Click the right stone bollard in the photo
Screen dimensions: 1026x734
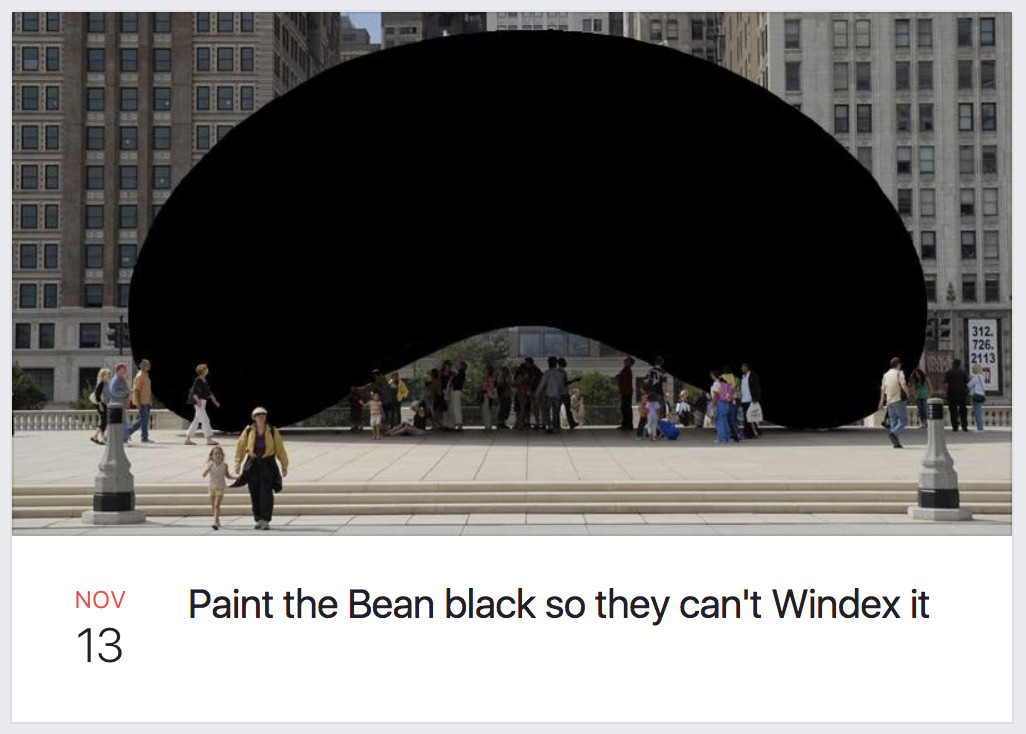click(x=938, y=461)
